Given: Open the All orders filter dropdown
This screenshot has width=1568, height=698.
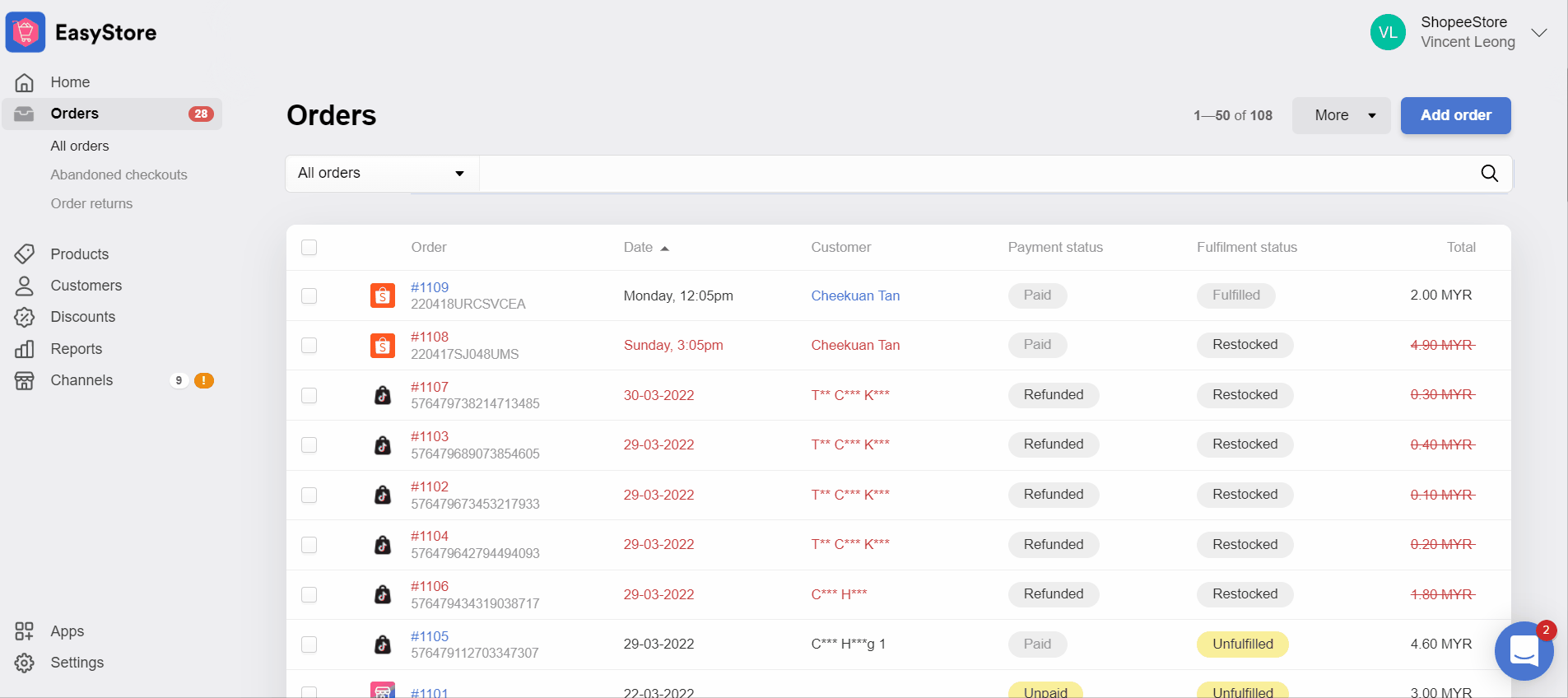Looking at the screenshot, I should pyautogui.click(x=382, y=173).
